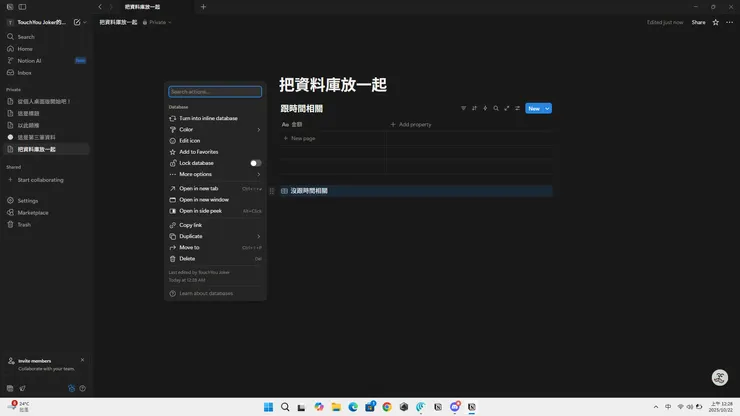Choose Turn into inline database
The height and width of the screenshot is (416, 740).
[x=215, y=119]
